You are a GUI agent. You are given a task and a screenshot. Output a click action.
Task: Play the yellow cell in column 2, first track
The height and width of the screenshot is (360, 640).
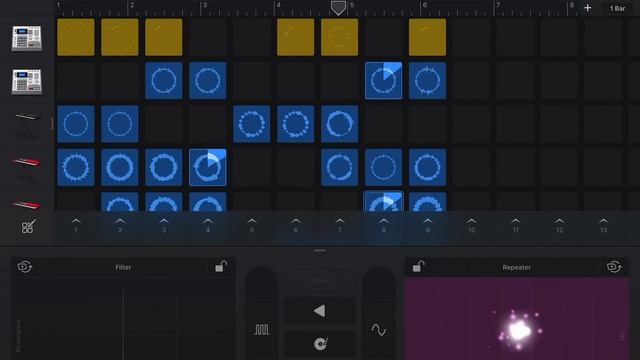(x=120, y=37)
